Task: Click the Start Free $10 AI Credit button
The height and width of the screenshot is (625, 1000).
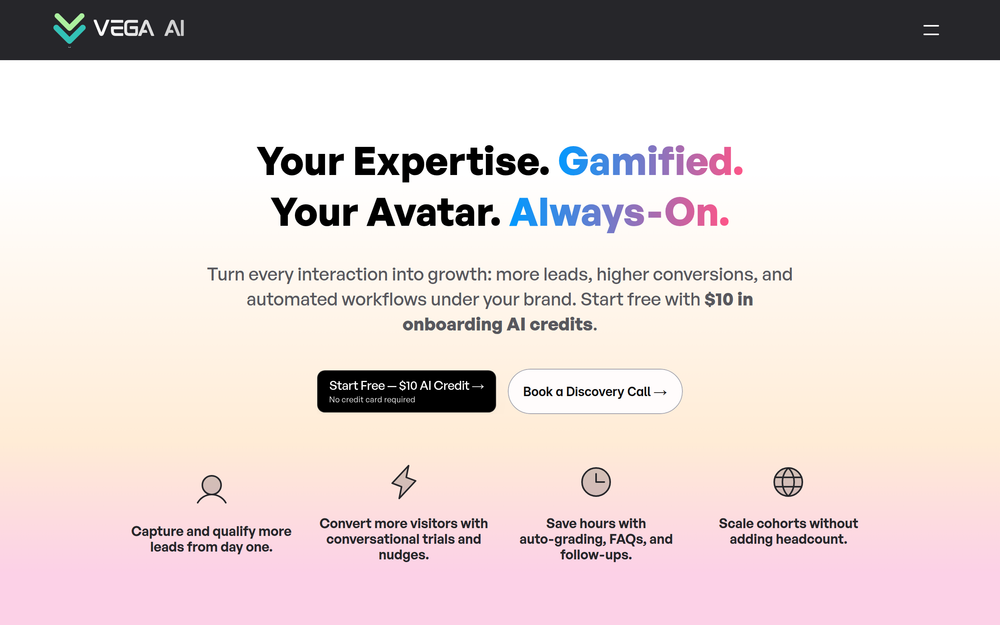Action: tap(406, 391)
